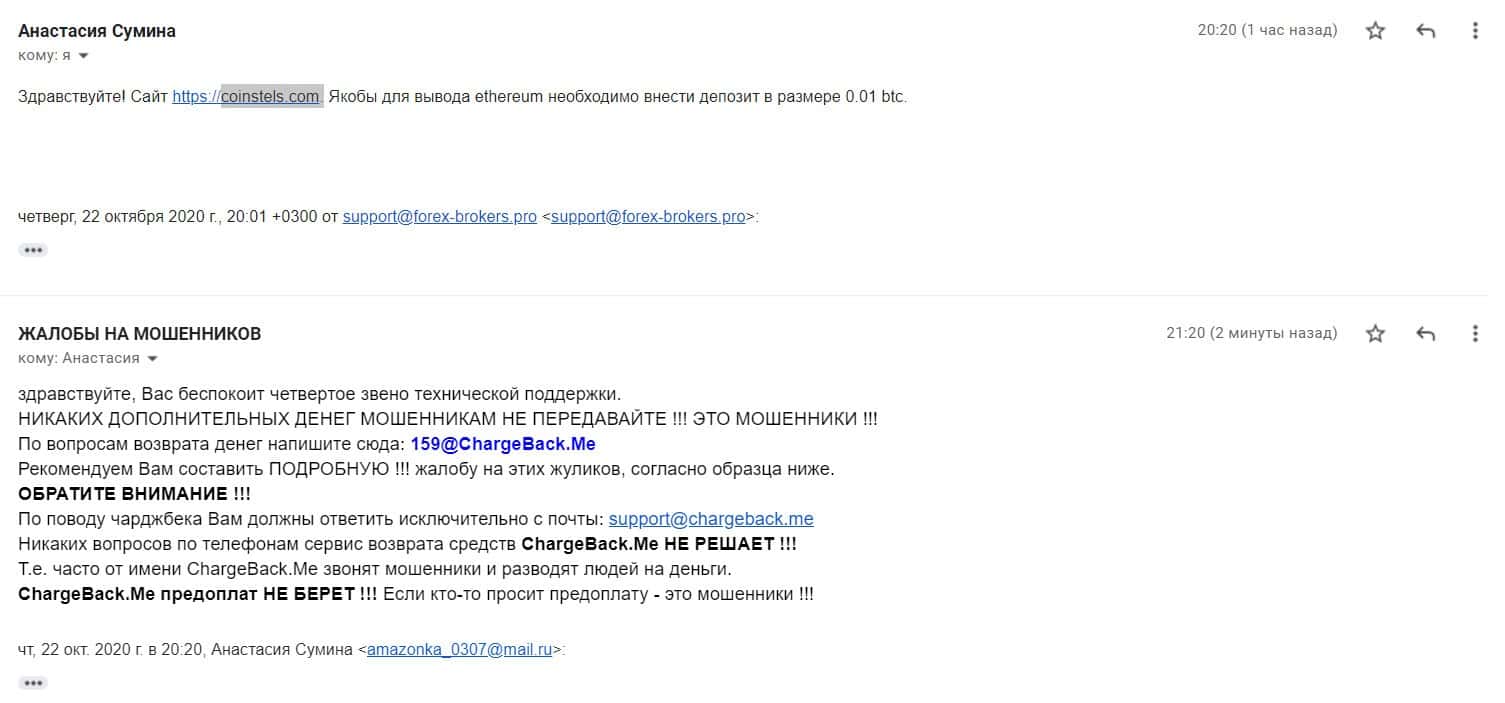Click the support@forex-brokers.pro address in angle brackets
Viewport: 1505px width, 703px height.
pyautogui.click(x=648, y=216)
